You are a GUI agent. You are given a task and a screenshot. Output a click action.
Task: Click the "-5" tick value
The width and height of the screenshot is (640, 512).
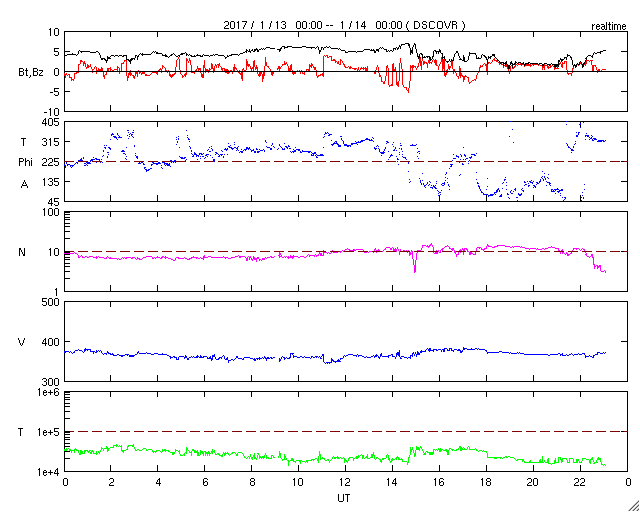coord(55,92)
